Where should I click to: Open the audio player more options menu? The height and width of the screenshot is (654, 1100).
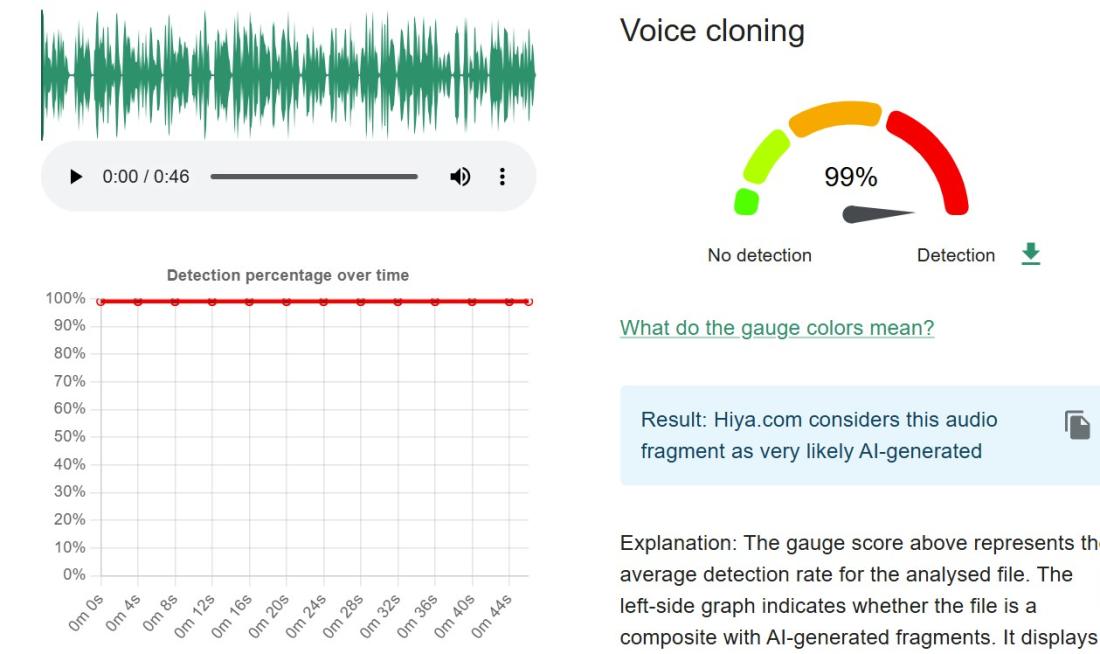[502, 177]
